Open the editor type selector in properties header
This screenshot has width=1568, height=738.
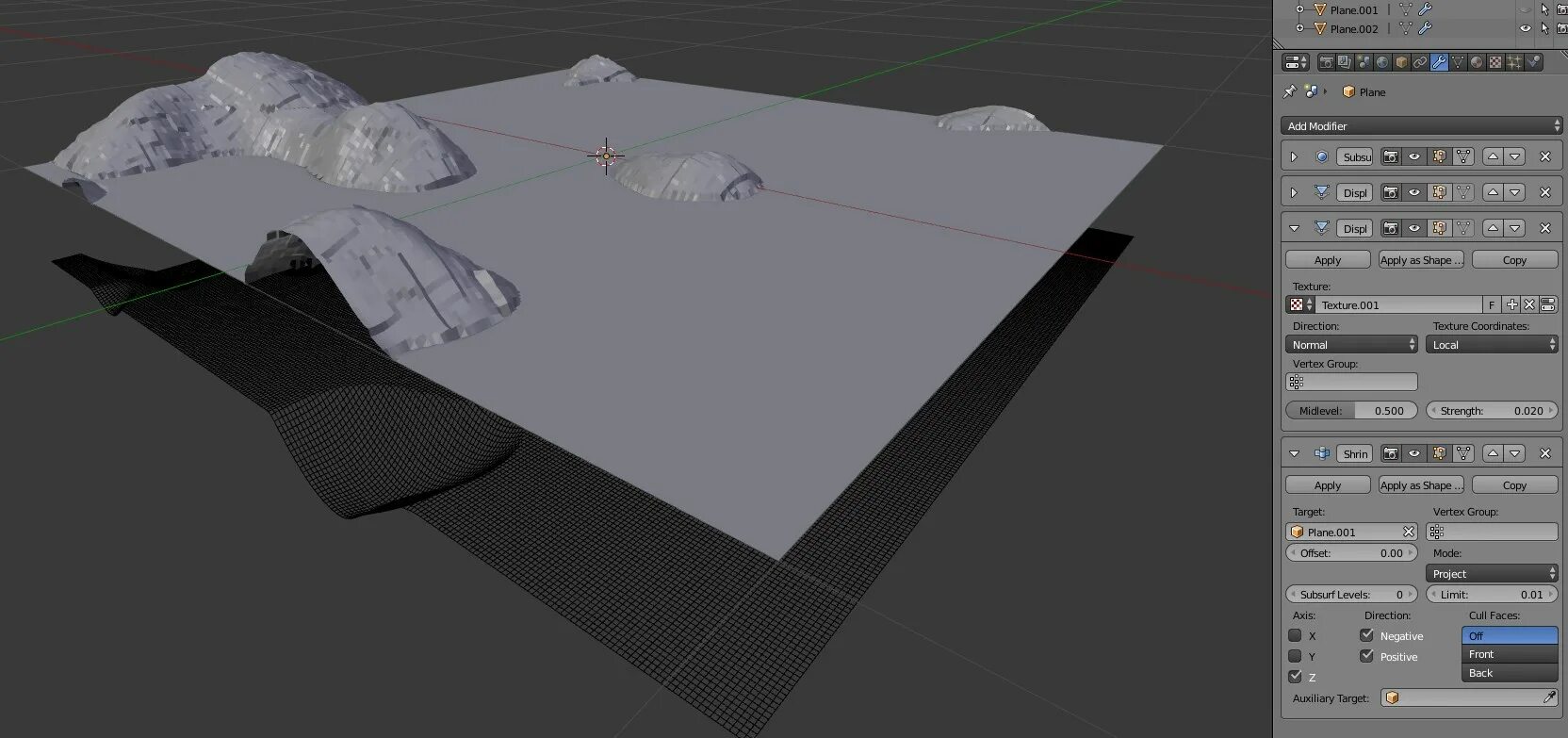(x=1297, y=62)
